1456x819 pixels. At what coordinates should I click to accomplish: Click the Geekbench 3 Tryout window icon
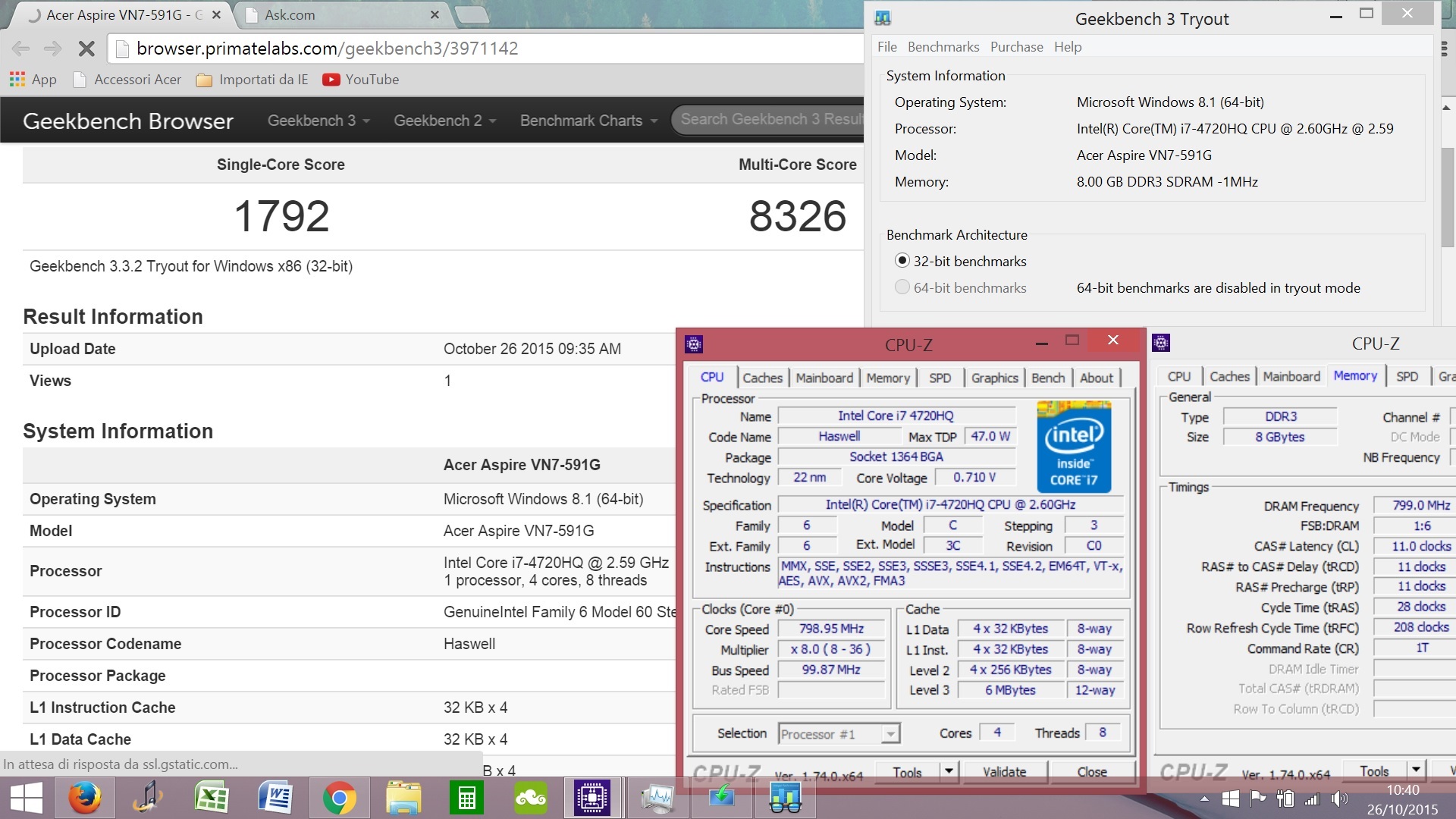click(883, 18)
